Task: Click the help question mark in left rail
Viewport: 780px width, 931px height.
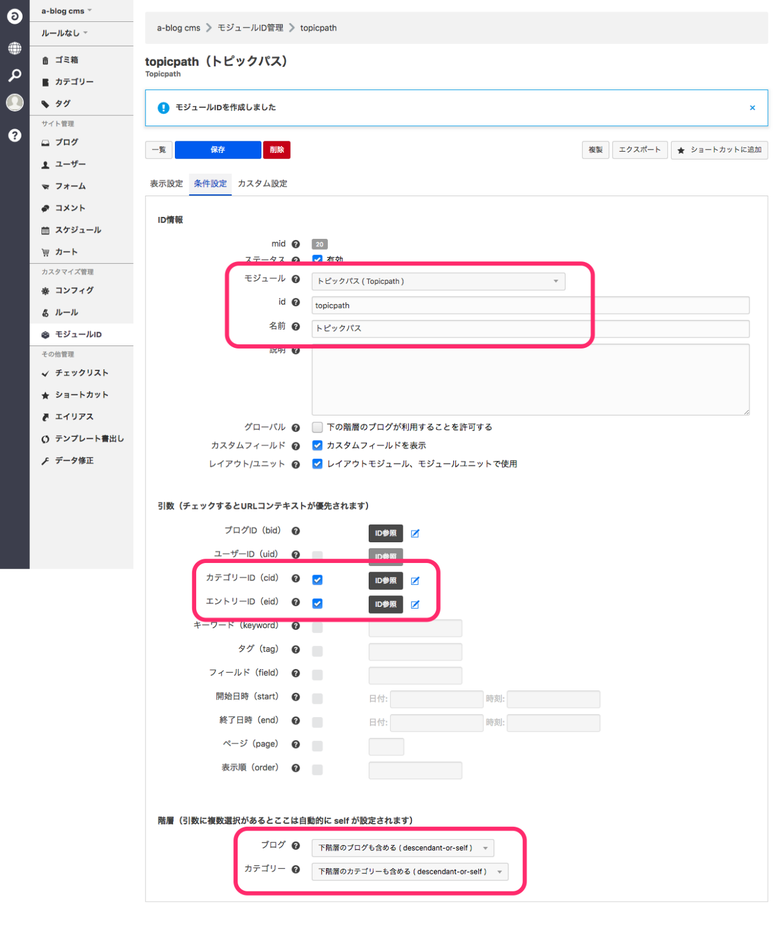Action: point(14,135)
